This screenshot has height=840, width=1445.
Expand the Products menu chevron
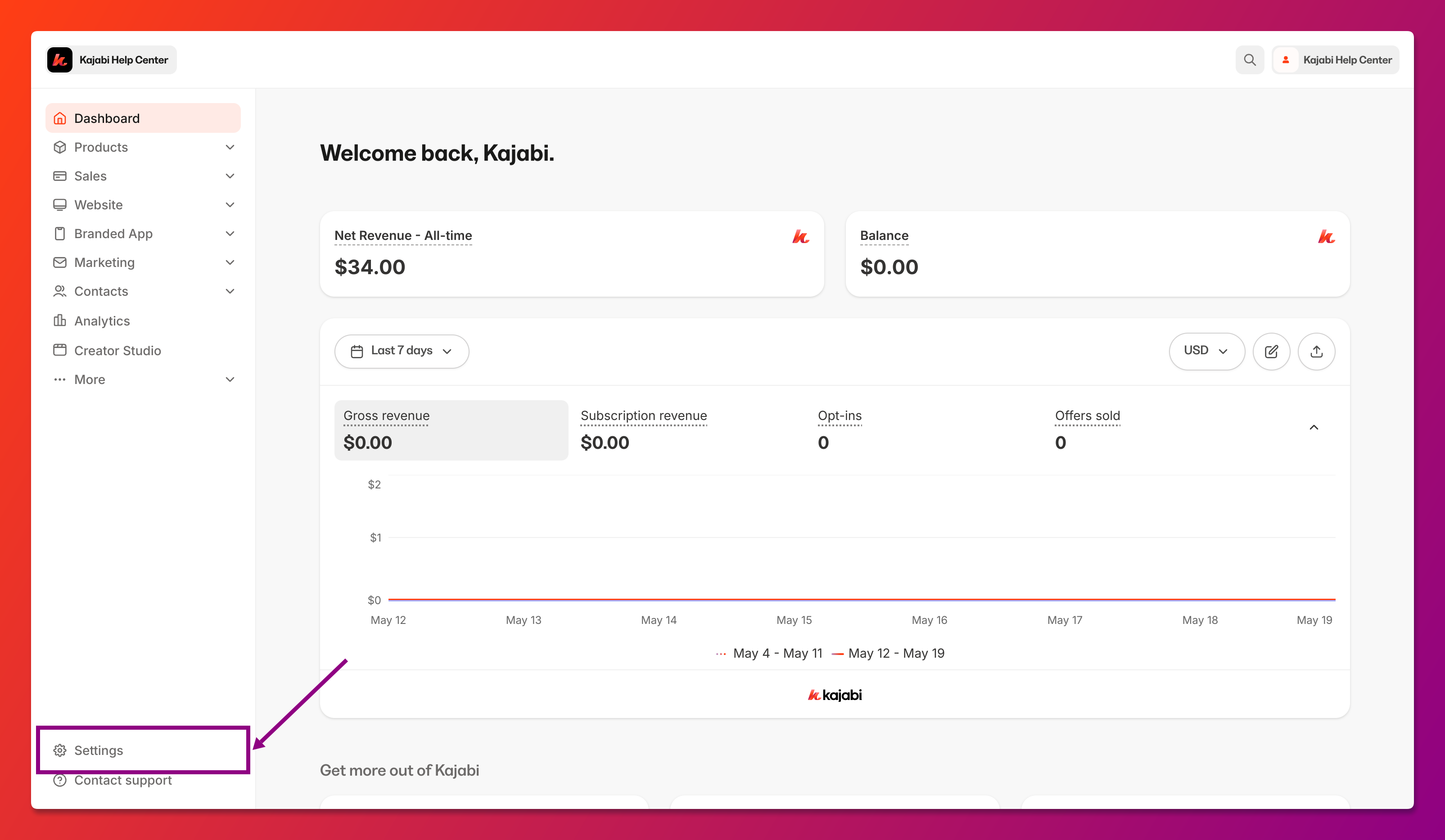pos(230,147)
